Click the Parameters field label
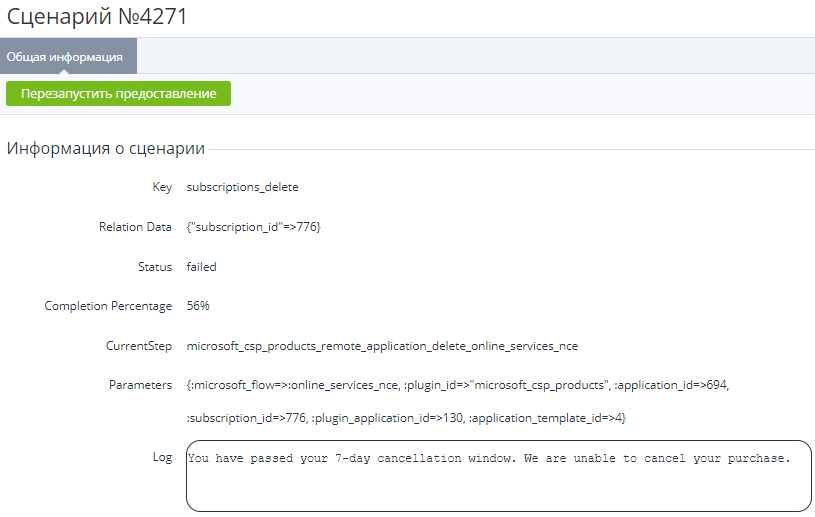Image resolution: width=815 pixels, height=517 pixels. coord(140,385)
